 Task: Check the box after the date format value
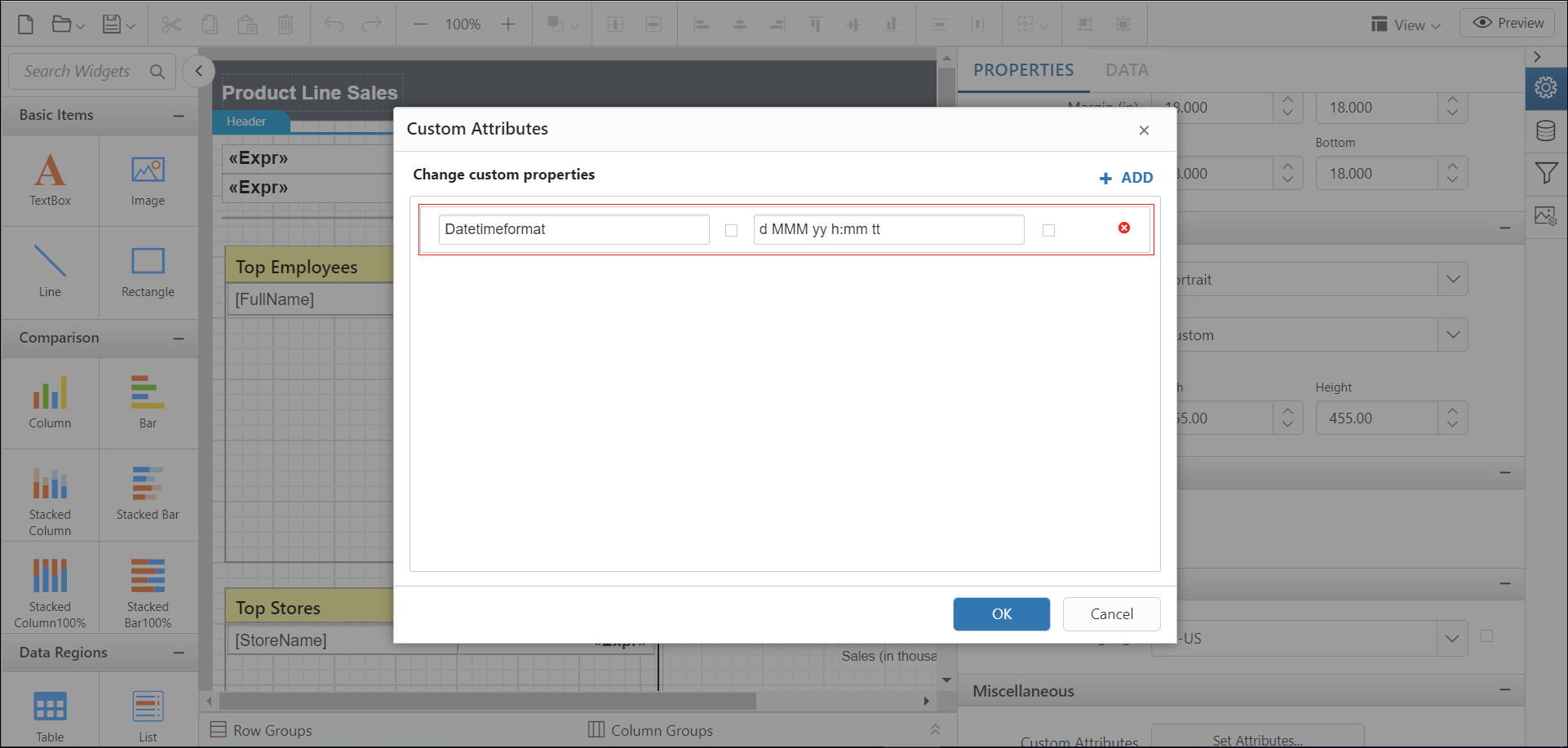[1048, 230]
